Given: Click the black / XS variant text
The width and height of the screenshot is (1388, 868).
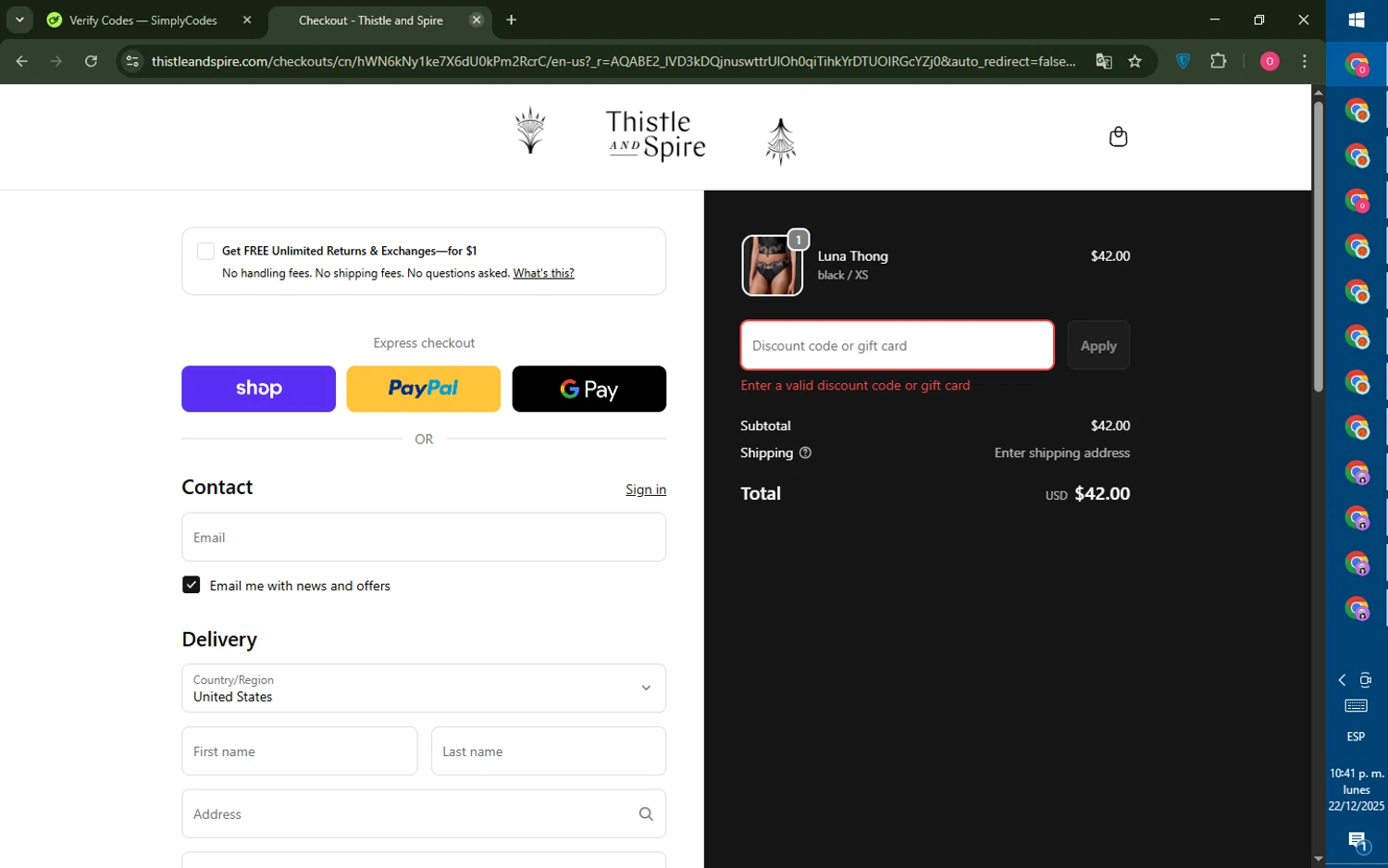Looking at the screenshot, I should click(x=842, y=275).
